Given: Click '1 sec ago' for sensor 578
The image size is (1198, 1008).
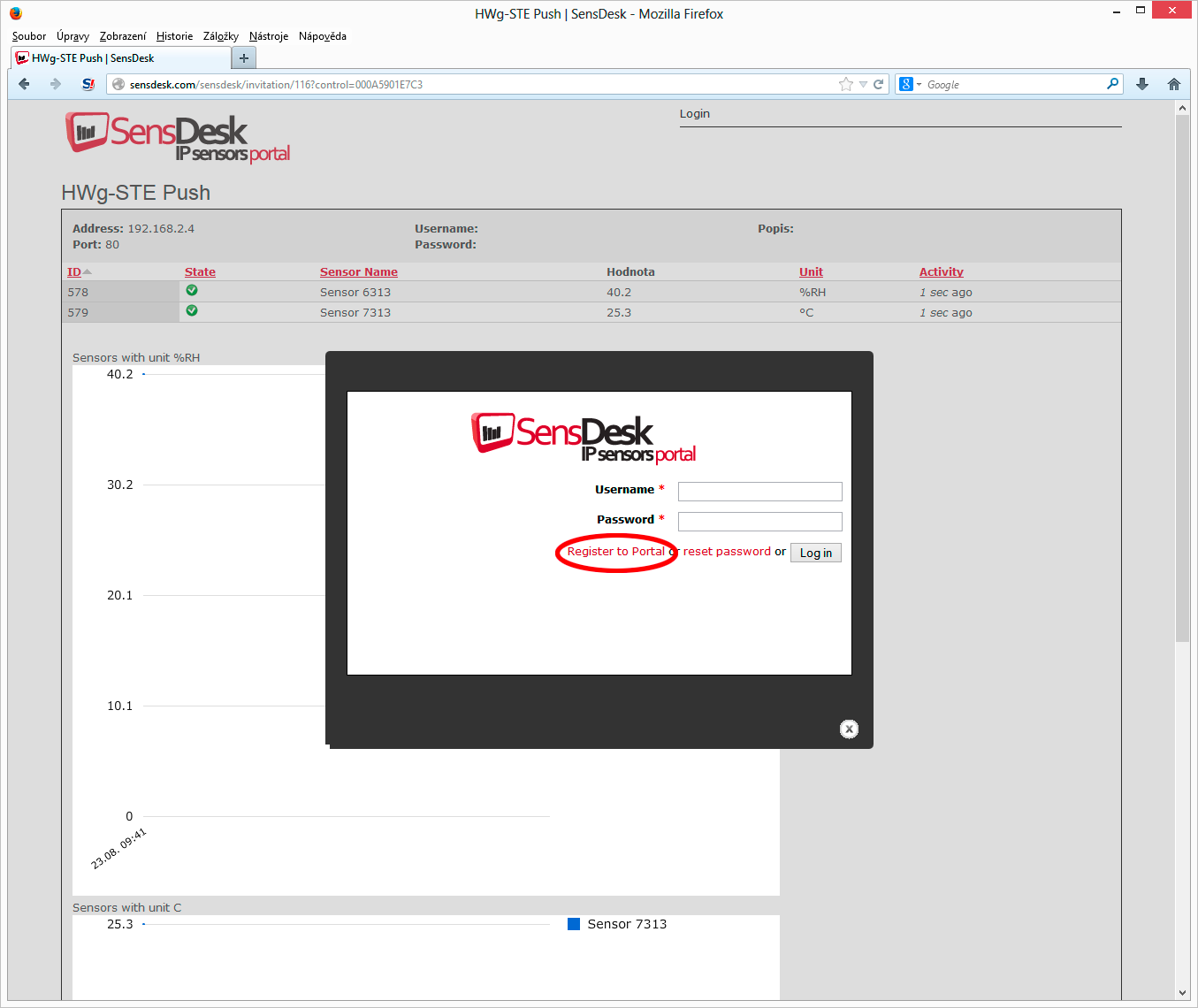Looking at the screenshot, I should (946, 292).
